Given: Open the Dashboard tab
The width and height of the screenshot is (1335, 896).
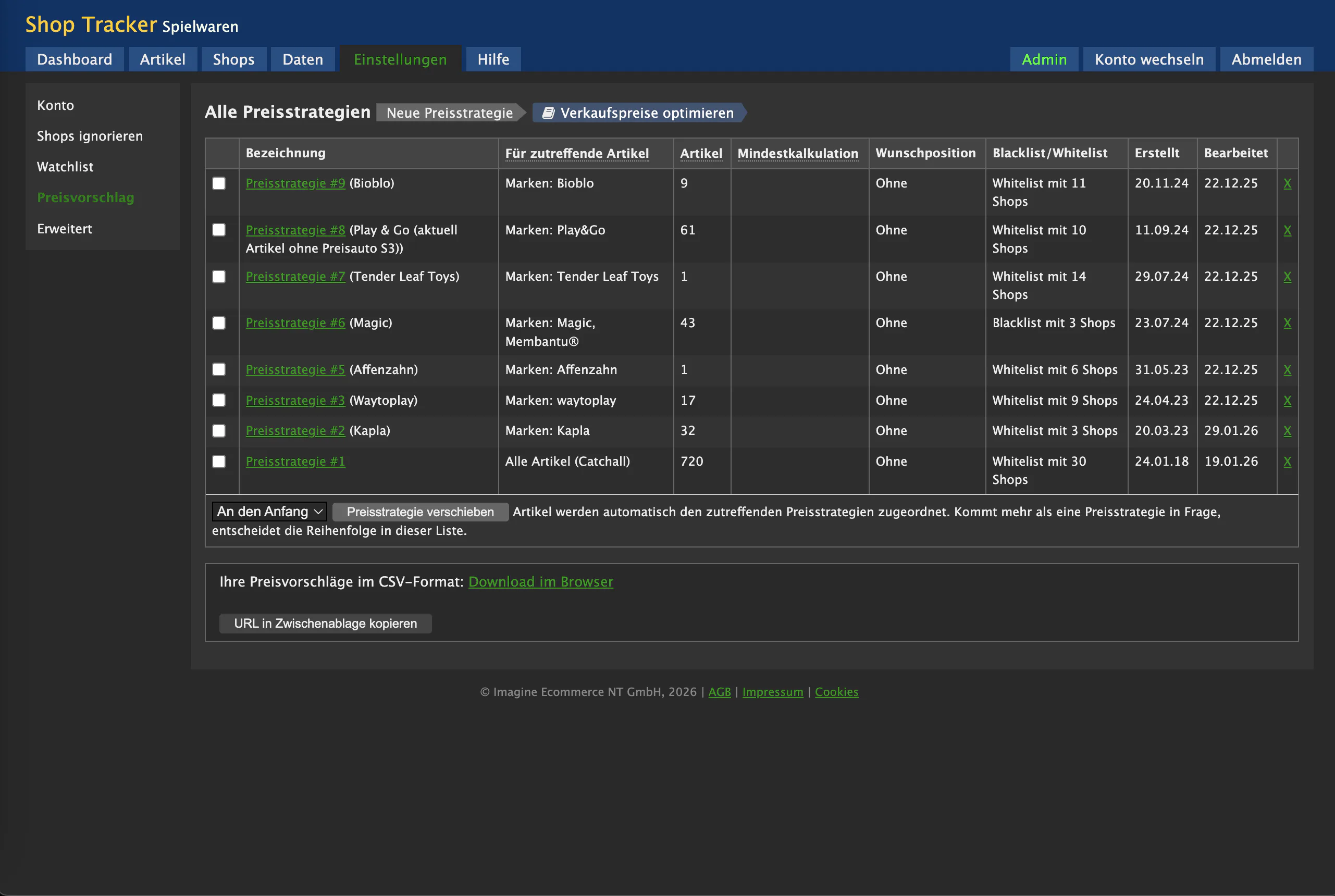Looking at the screenshot, I should coord(75,59).
